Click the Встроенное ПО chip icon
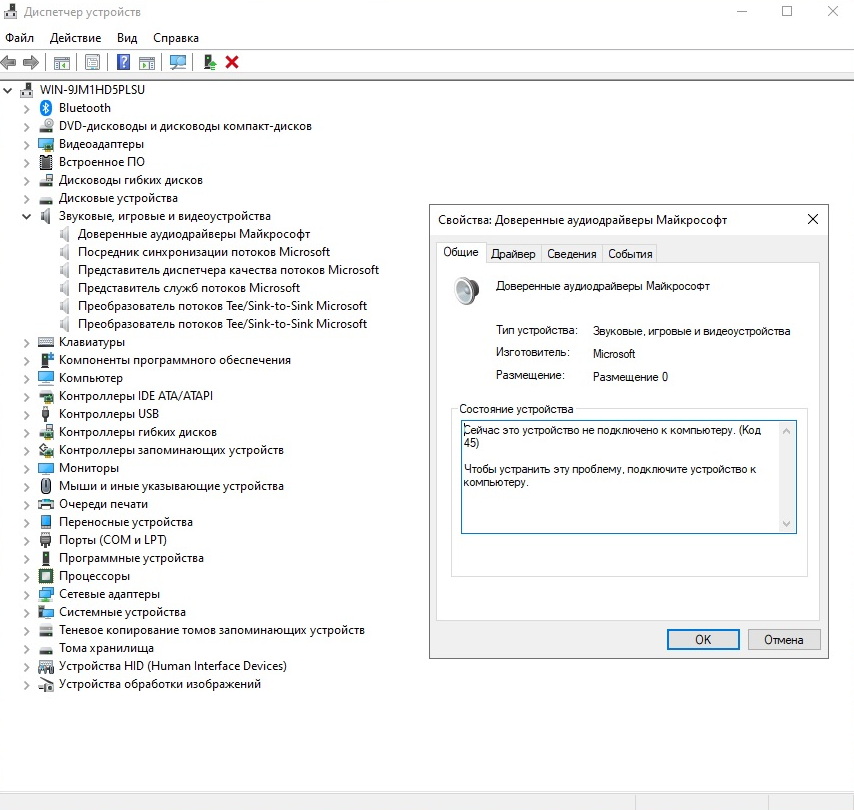The height and width of the screenshot is (810, 854). [46, 162]
